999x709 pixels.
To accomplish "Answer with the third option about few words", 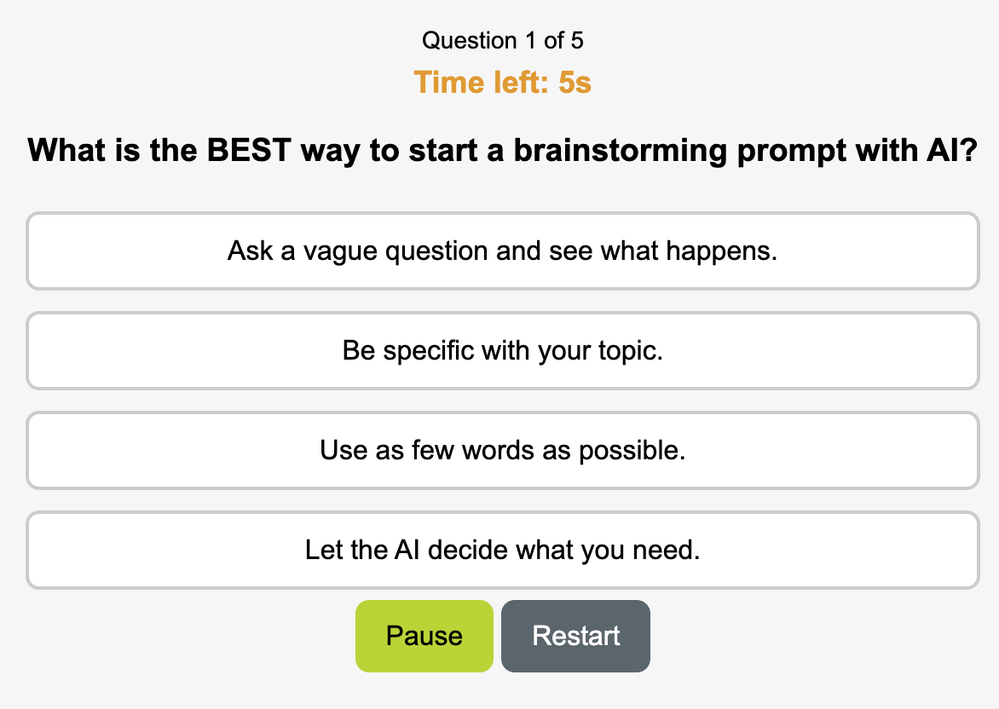I will pos(502,450).
